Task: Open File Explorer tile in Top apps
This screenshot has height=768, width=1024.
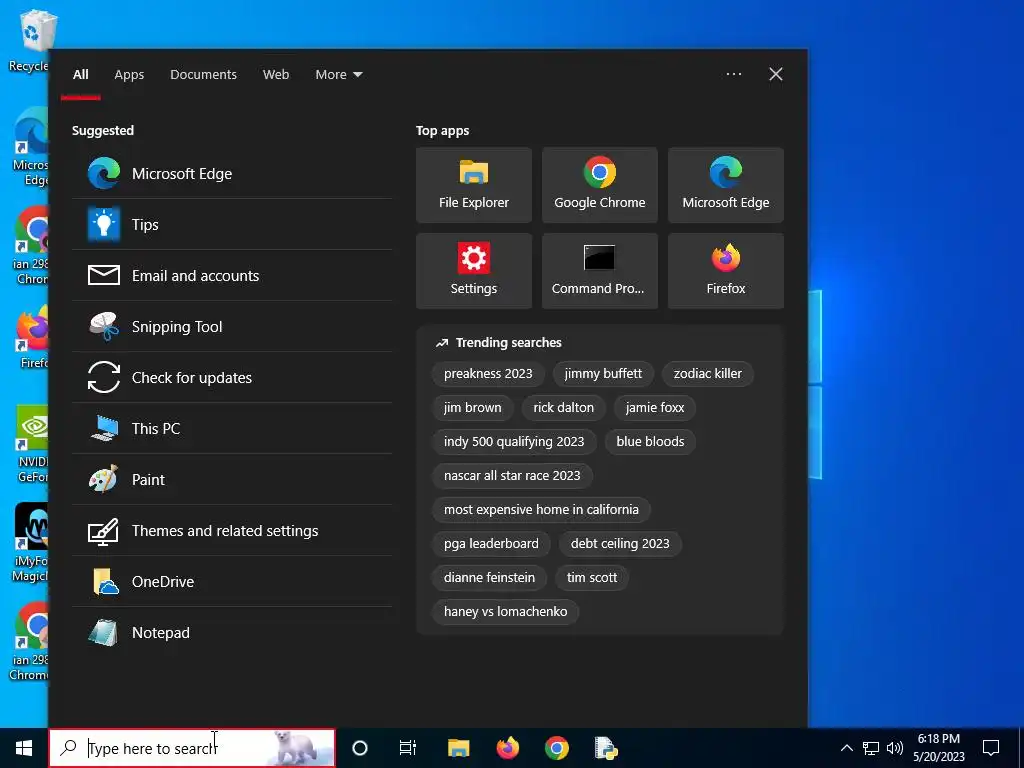Action: 473,185
